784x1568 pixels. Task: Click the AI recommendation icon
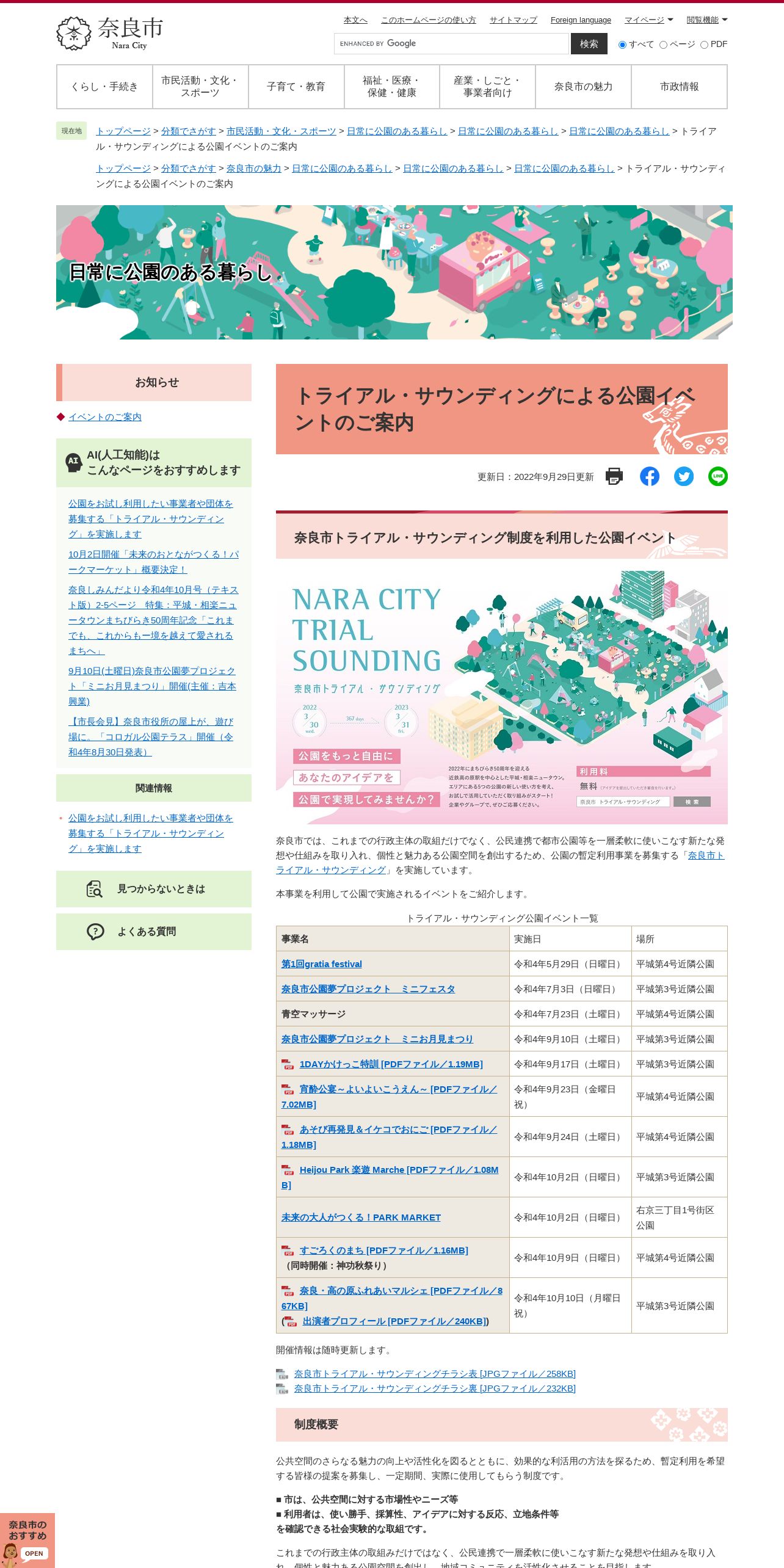pos(73,462)
